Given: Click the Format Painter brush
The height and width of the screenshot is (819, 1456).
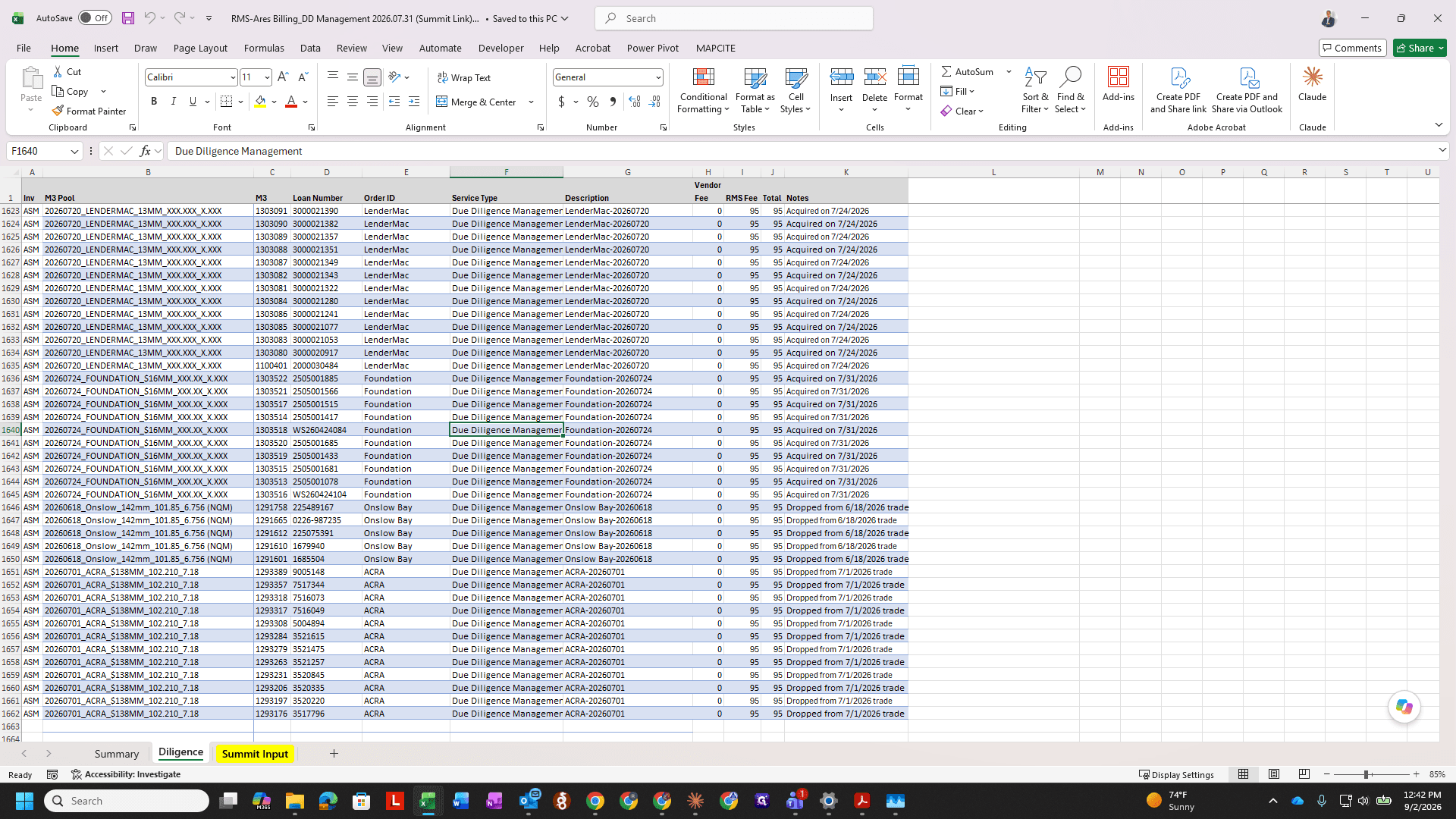Looking at the screenshot, I should pos(58,111).
